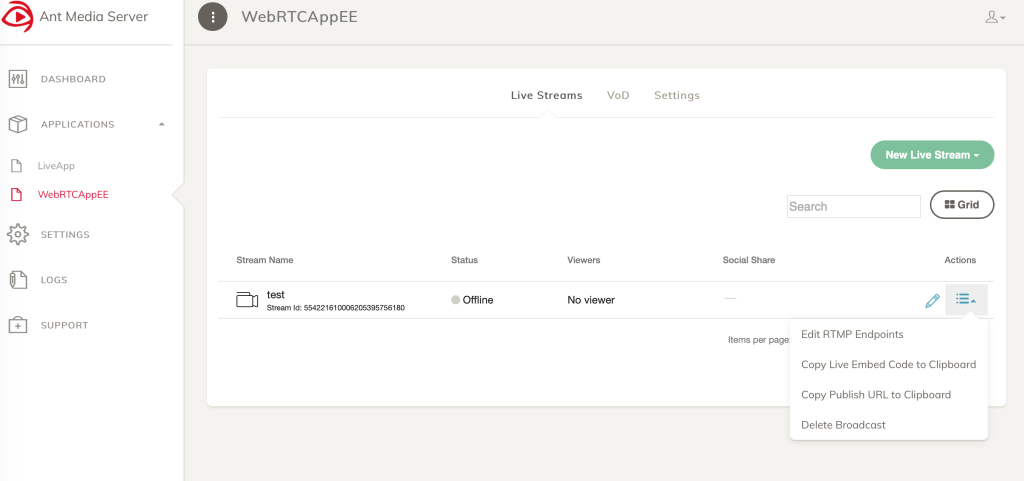Viewport: 1024px width, 481px height.
Task: Click the 'No viewer' cell
Action: coord(591,300)
